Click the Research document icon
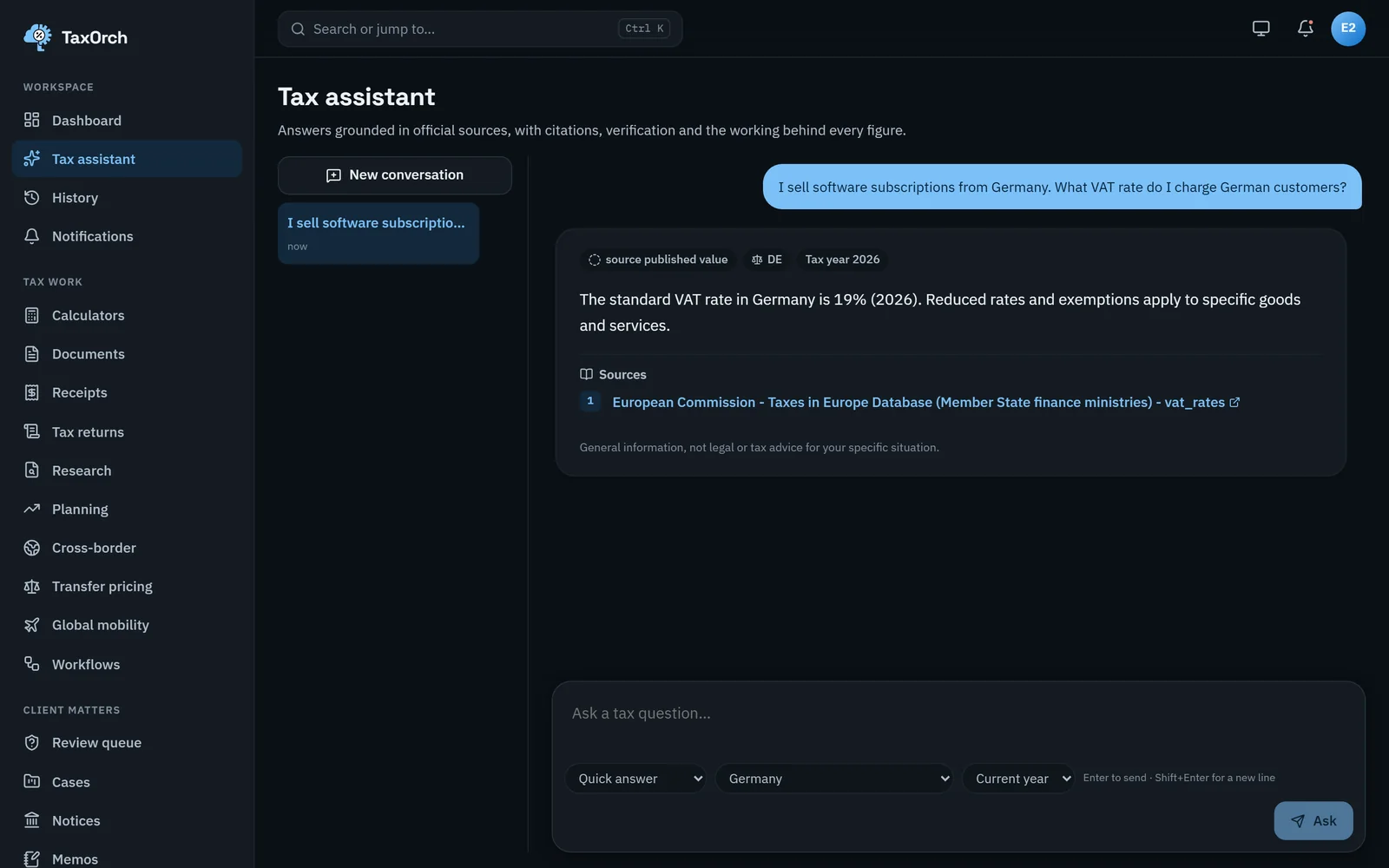Image resolution: width=1389 pixels, height=868 pixels. click(32, 470)
